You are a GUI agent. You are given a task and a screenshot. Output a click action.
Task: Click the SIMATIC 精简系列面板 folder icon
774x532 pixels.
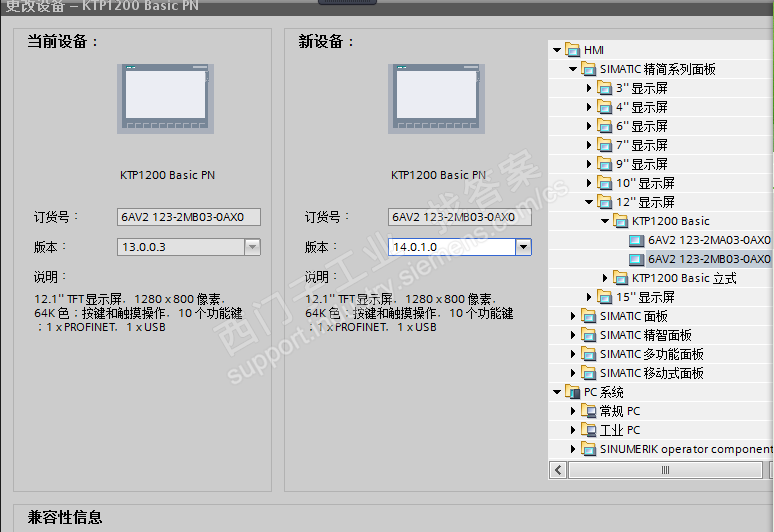(588, 69)
